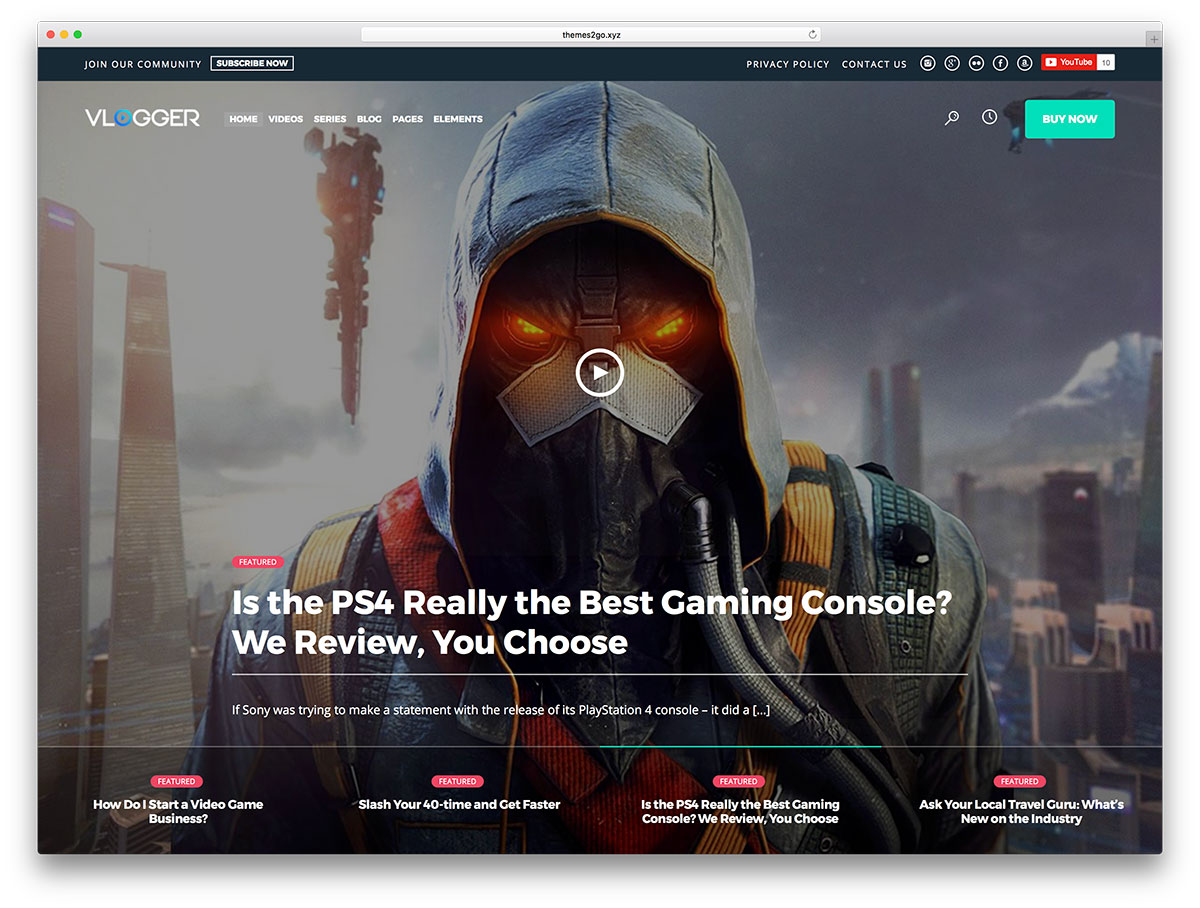
Task: Play the featured video
Action: point(600,373)
